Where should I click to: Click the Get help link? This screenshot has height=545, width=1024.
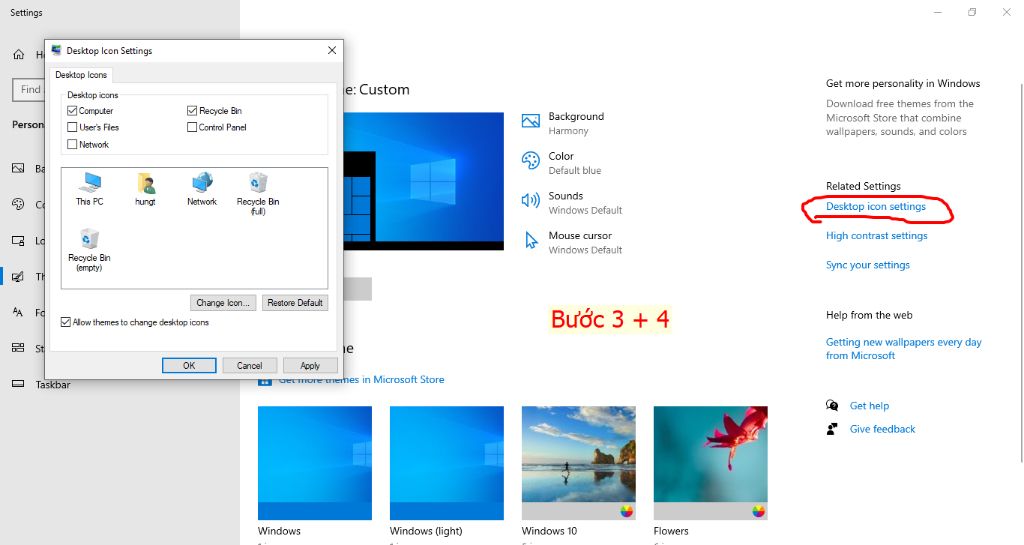coord(869,406)
